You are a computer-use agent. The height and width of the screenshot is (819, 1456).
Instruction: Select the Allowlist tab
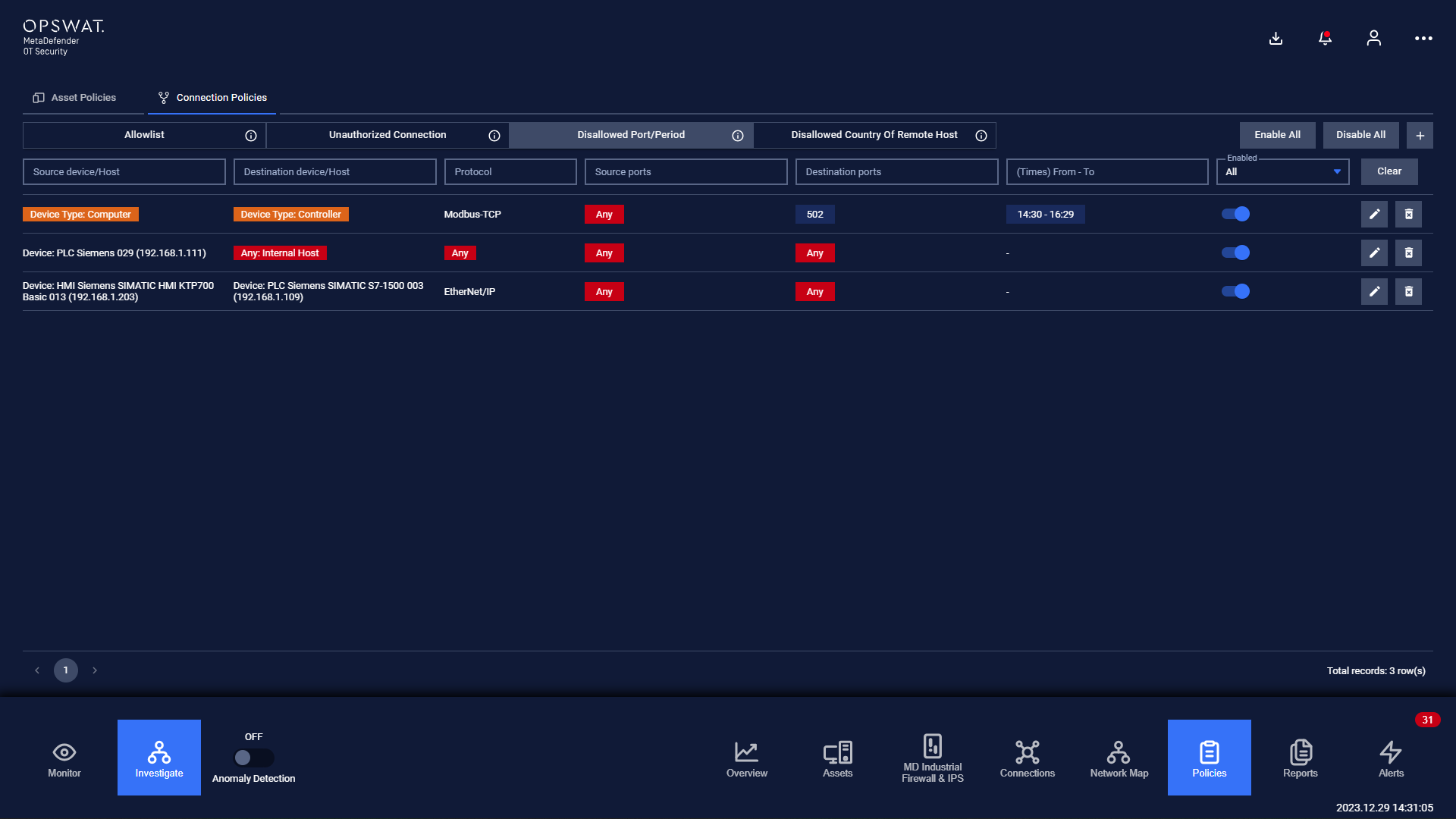click(144, 135)
